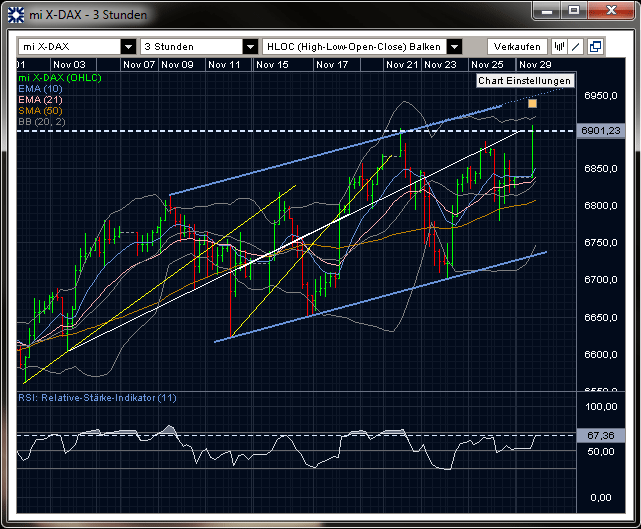Click the 6750,0 price axis label
The height and width of the screenshot is (529, 641).
(601, 243)
